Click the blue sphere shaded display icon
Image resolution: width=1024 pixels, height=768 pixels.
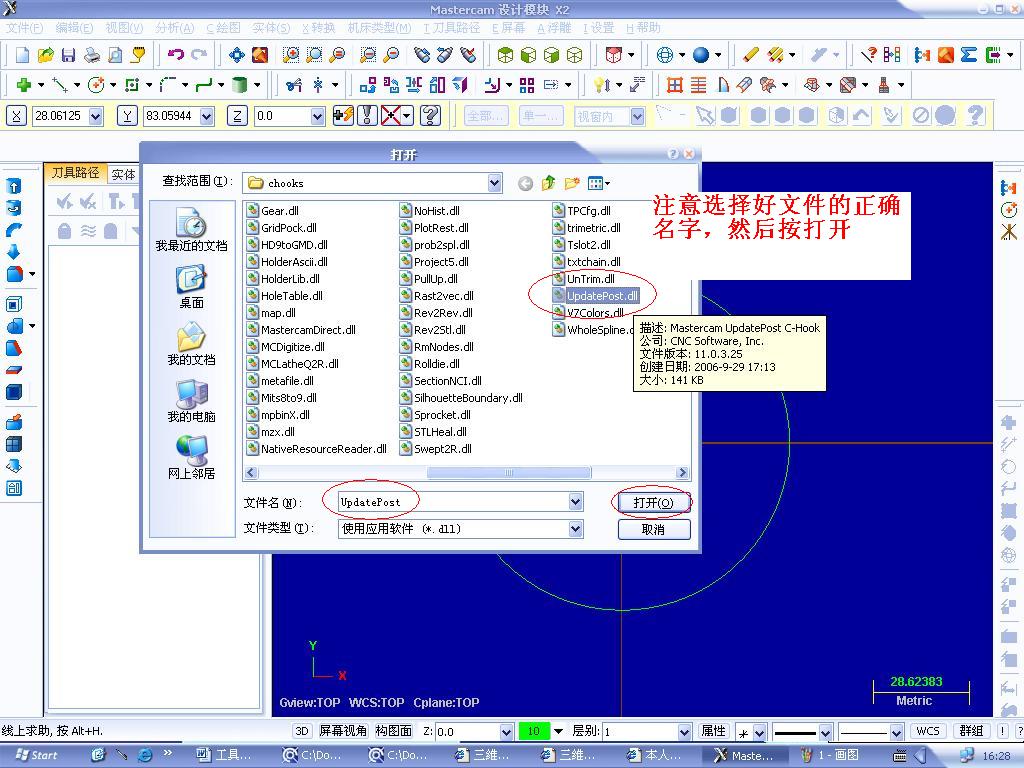(701, 55)
